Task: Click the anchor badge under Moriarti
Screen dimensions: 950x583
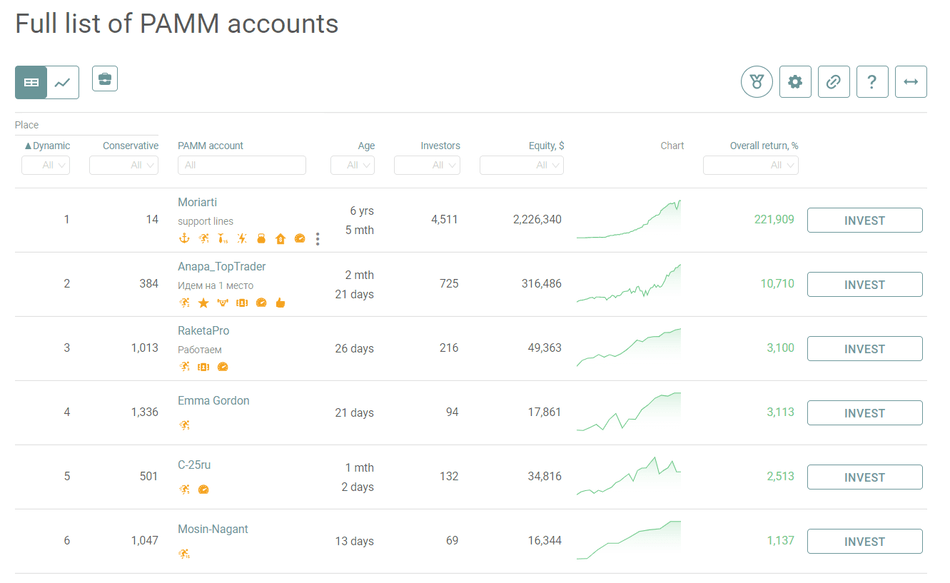Action: (x=184, y=239)
